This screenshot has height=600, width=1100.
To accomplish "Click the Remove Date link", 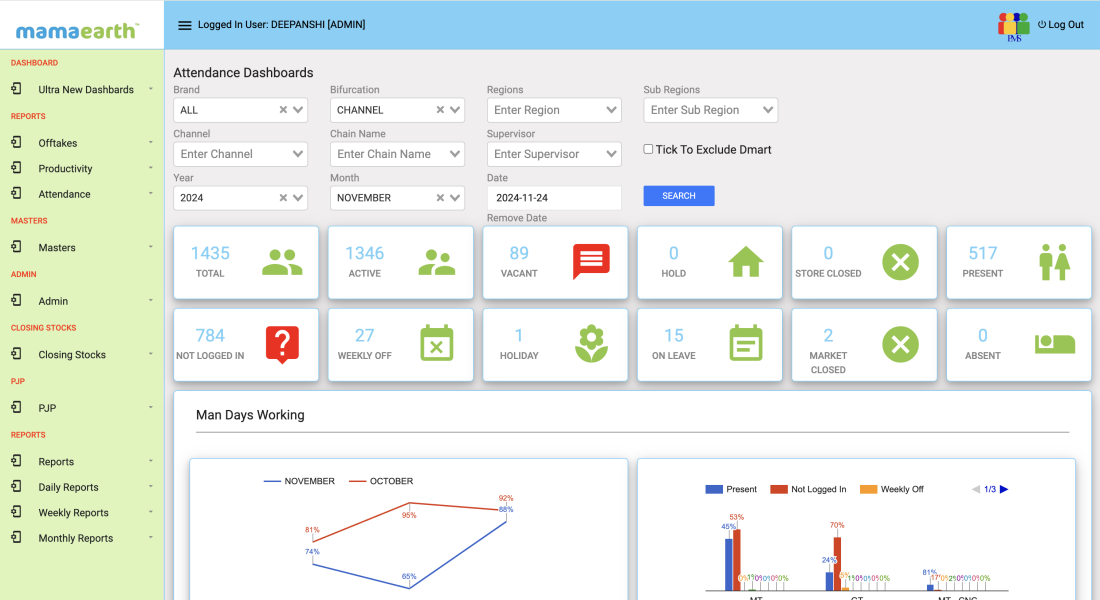I will [517, 218].
